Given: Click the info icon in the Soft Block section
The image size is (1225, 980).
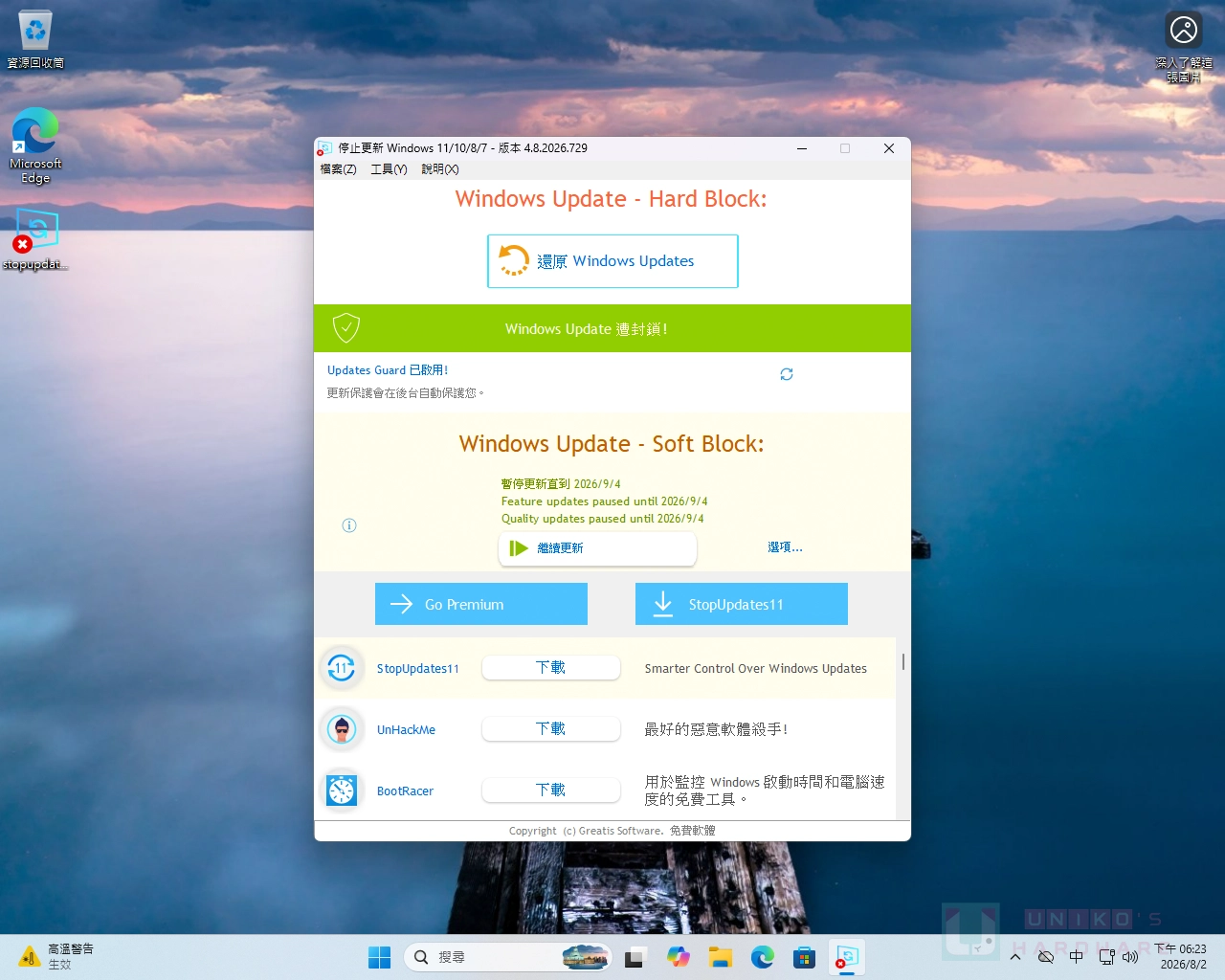Looking at the screenshot, I should tap(349, 525).
